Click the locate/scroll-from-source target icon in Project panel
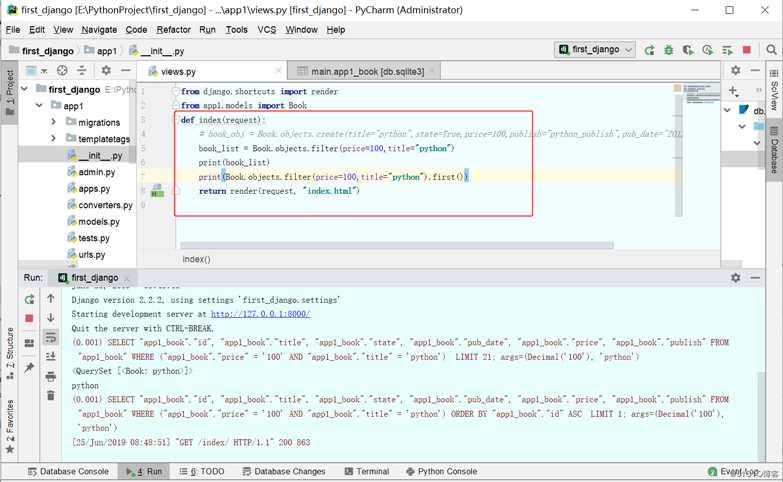 click(x=62, y=70)
